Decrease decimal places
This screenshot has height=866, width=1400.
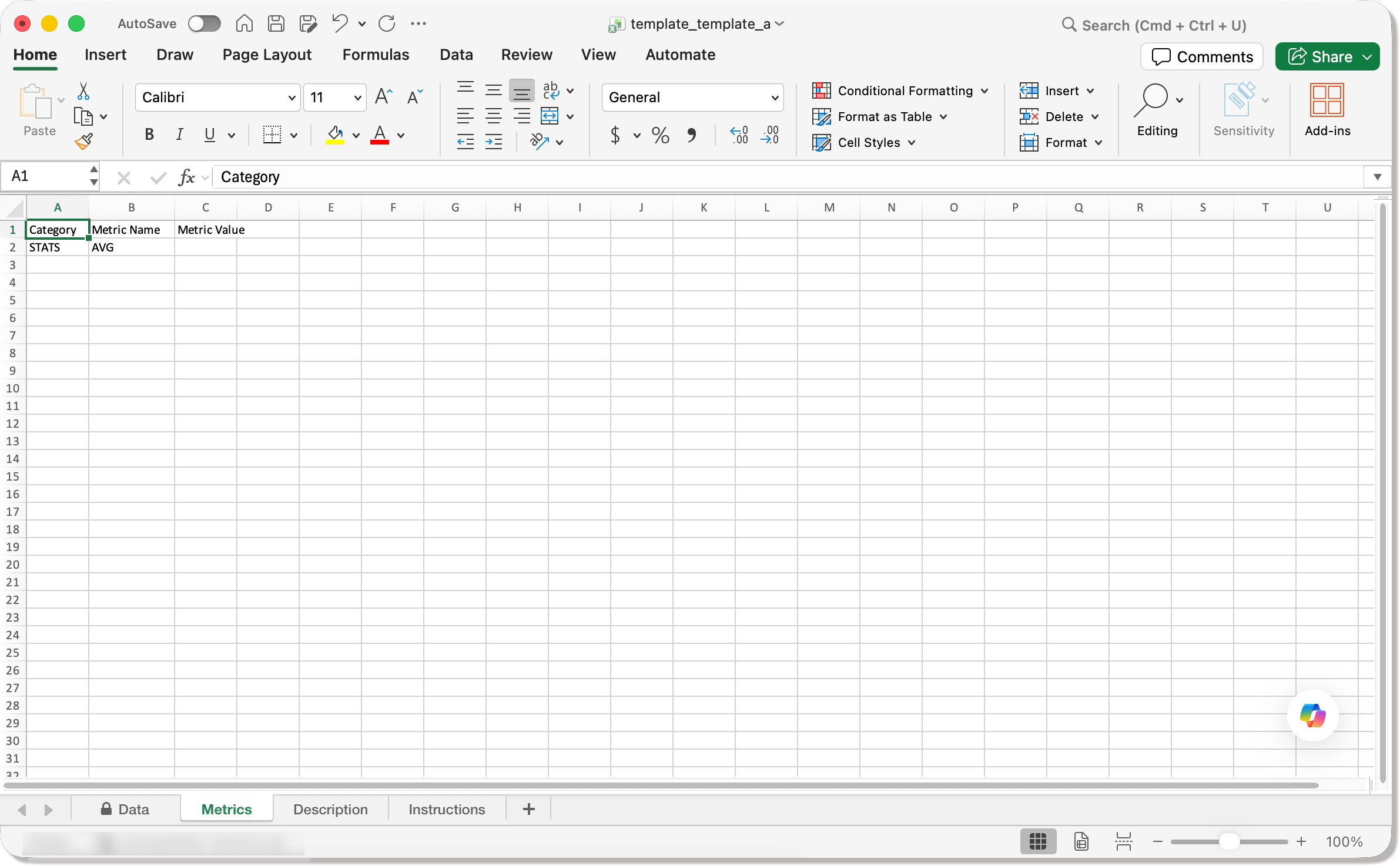pyautogui.click(x=770, y=136)
